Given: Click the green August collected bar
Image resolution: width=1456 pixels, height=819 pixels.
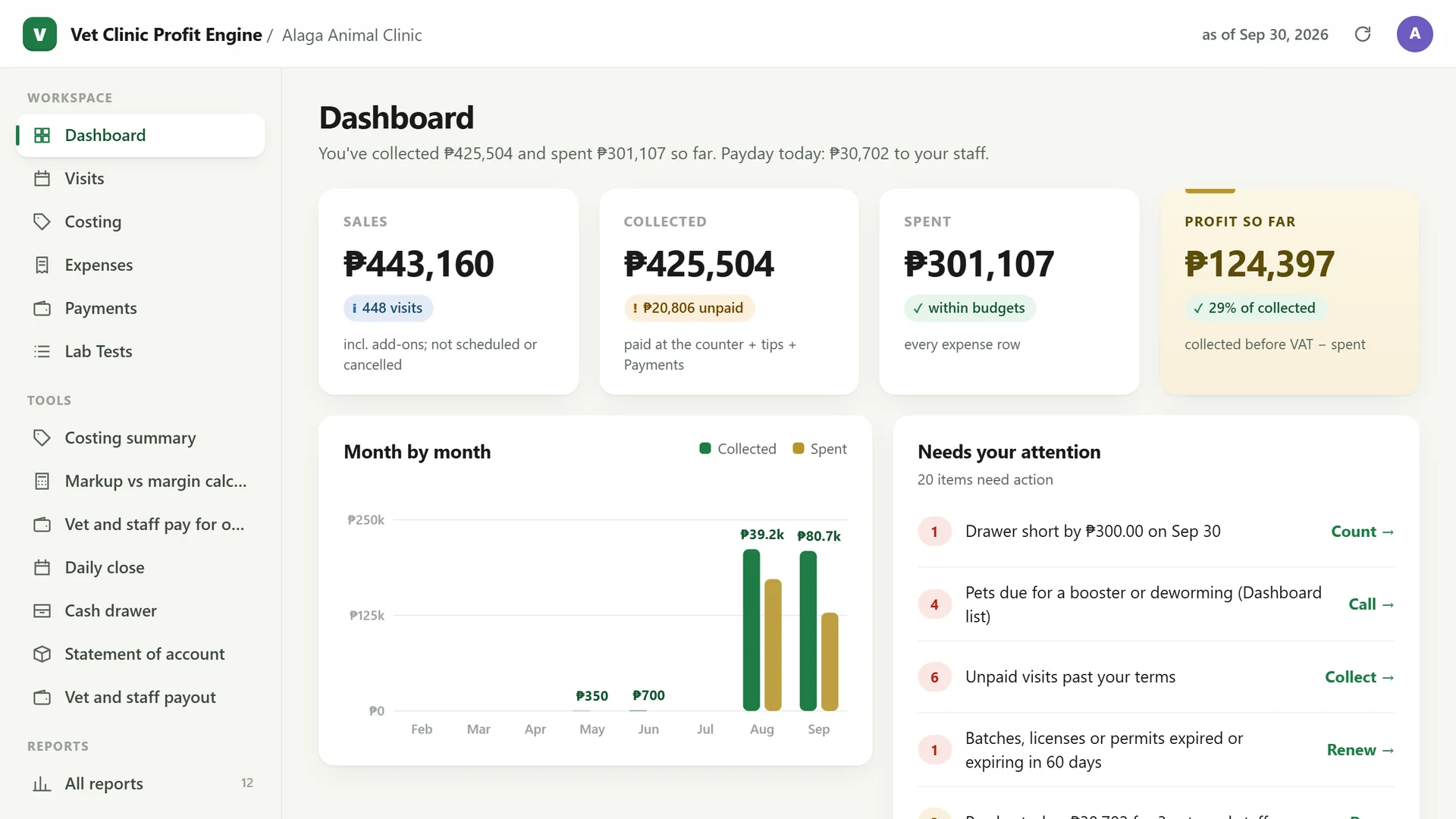Looking at the screenshot, I should pyautogui.click(x=752, y=630).
